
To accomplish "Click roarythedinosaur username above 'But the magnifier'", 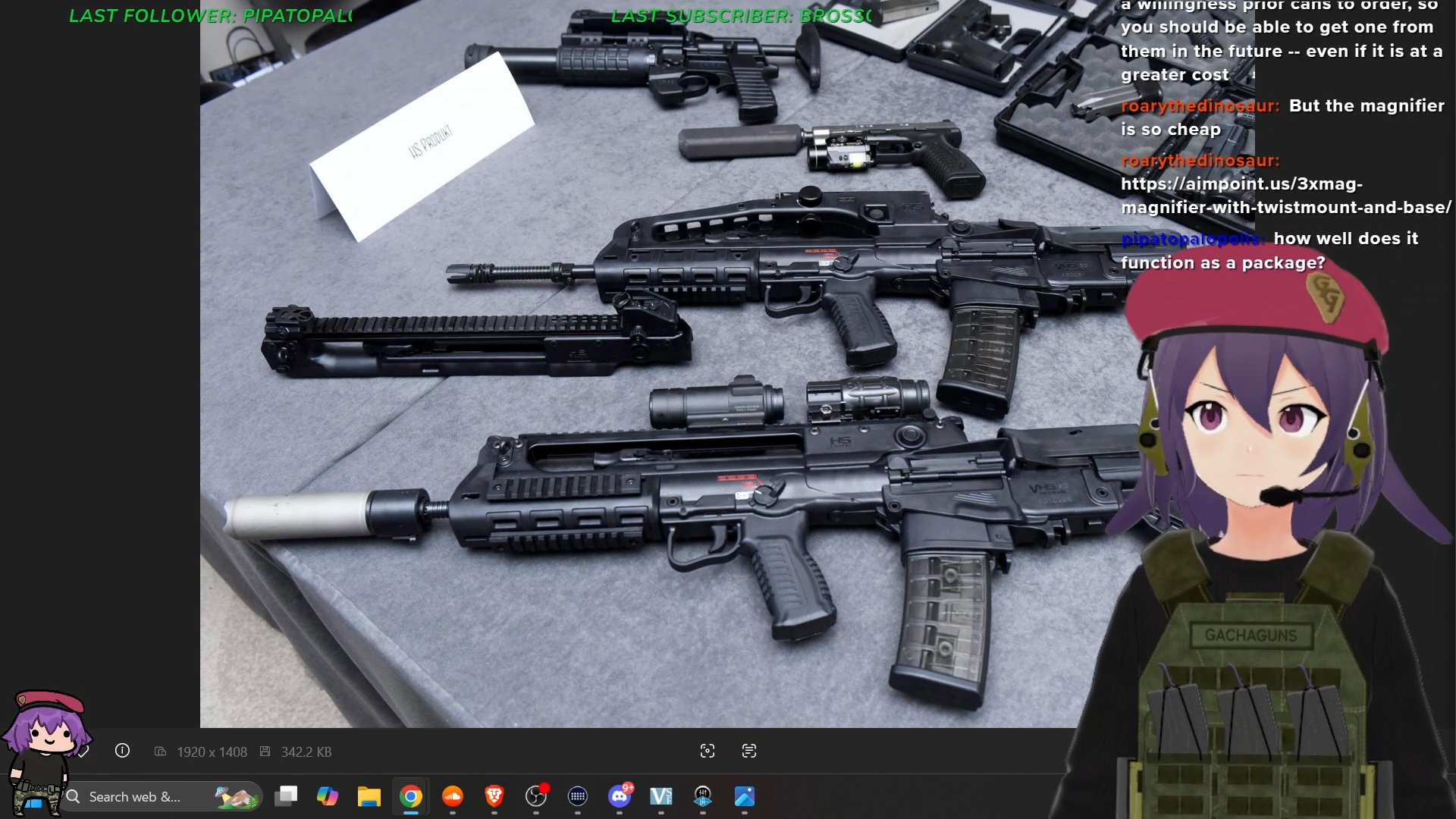I will click(1200, 106).
